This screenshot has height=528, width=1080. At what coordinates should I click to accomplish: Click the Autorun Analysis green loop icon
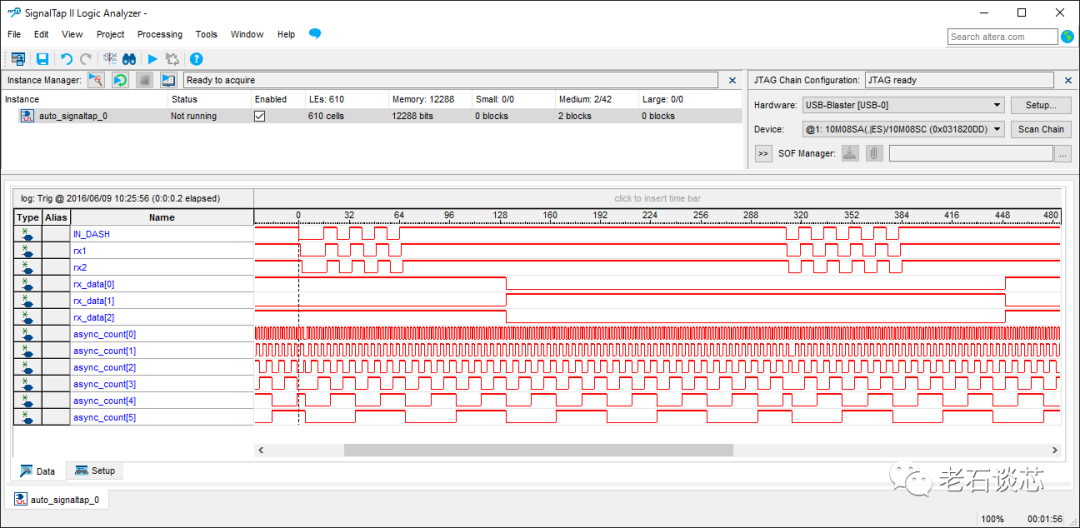click(x=120, y=81)
